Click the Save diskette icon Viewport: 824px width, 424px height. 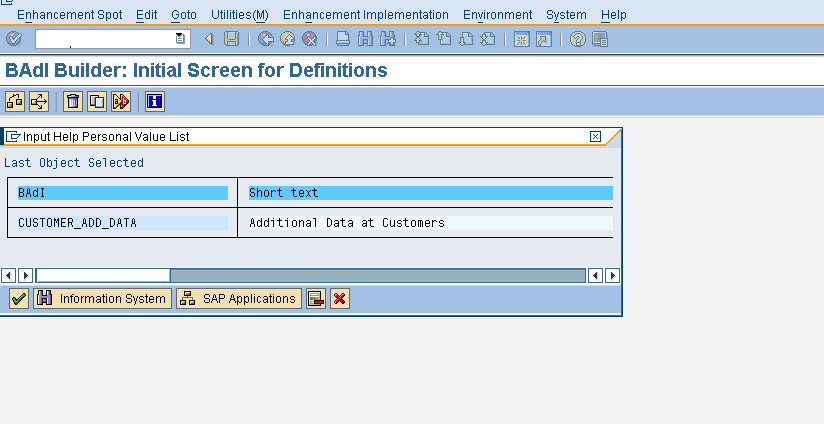click(232, 39)
